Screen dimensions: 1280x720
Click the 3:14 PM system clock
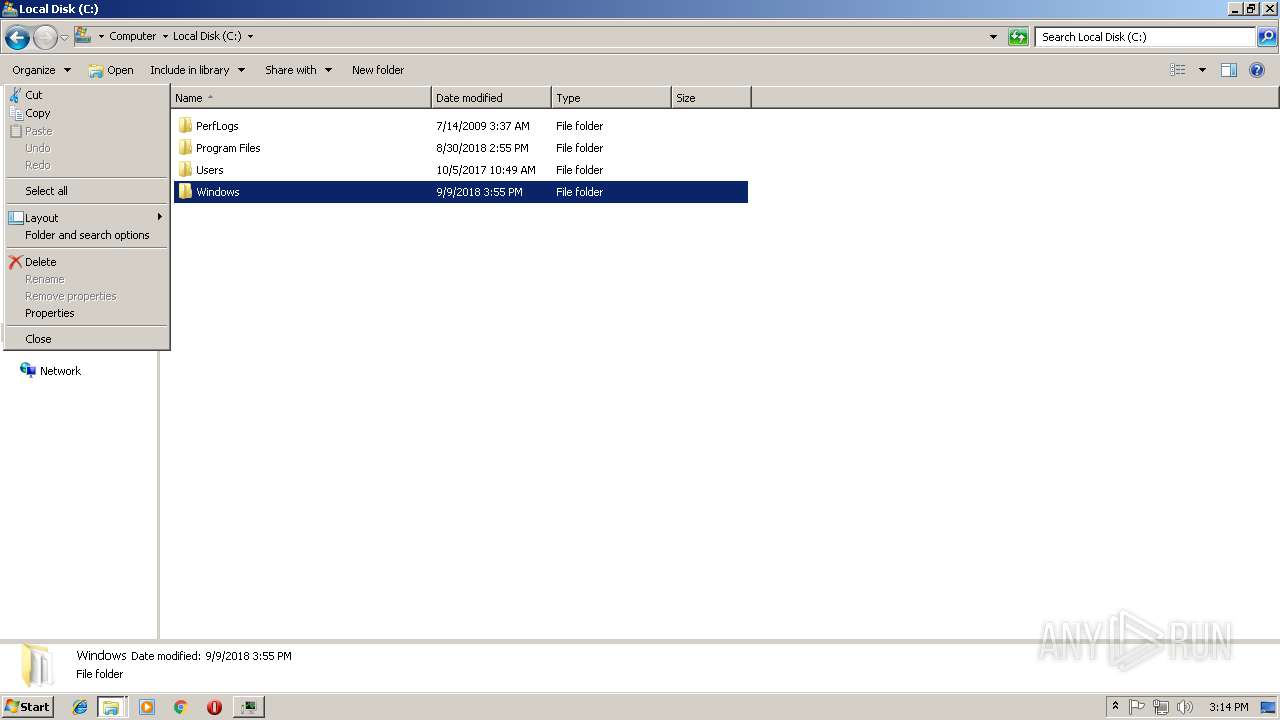[x=1228, y=707]
